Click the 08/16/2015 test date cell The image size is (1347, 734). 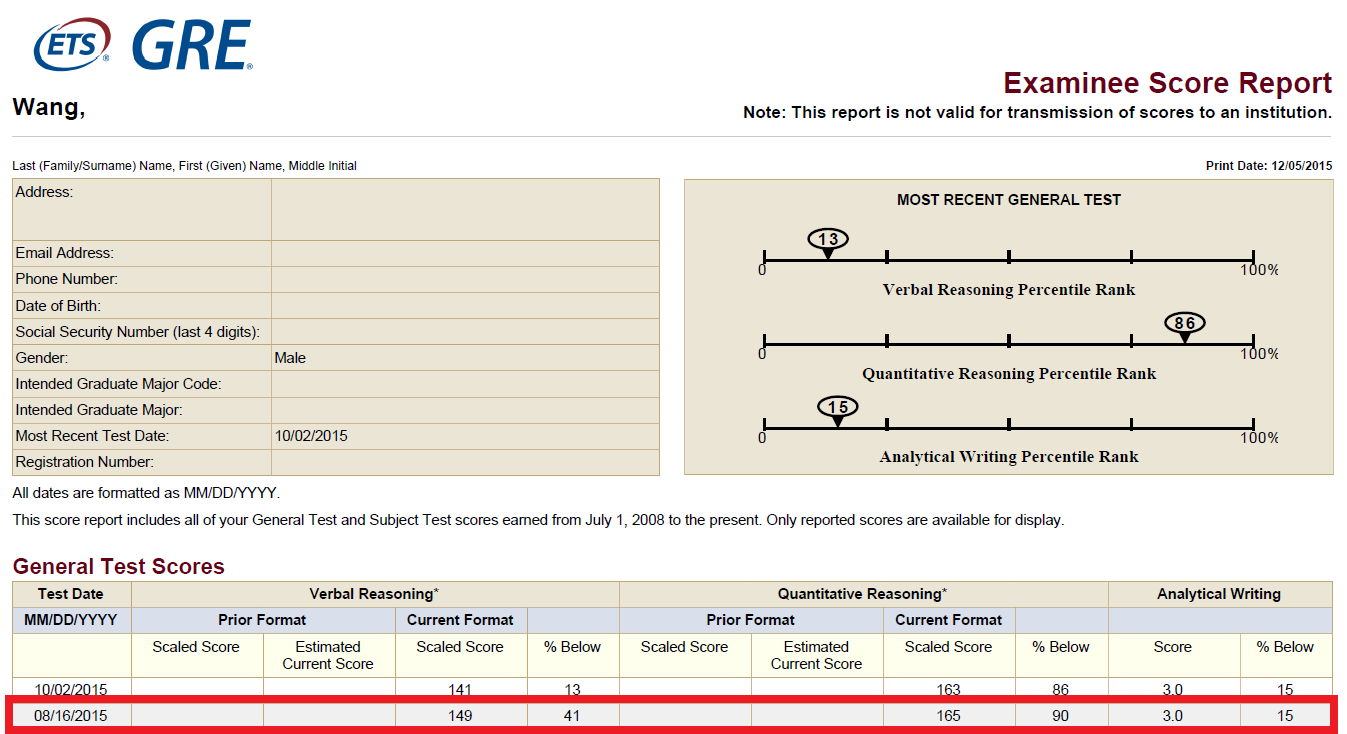click(x=71, y=716)
